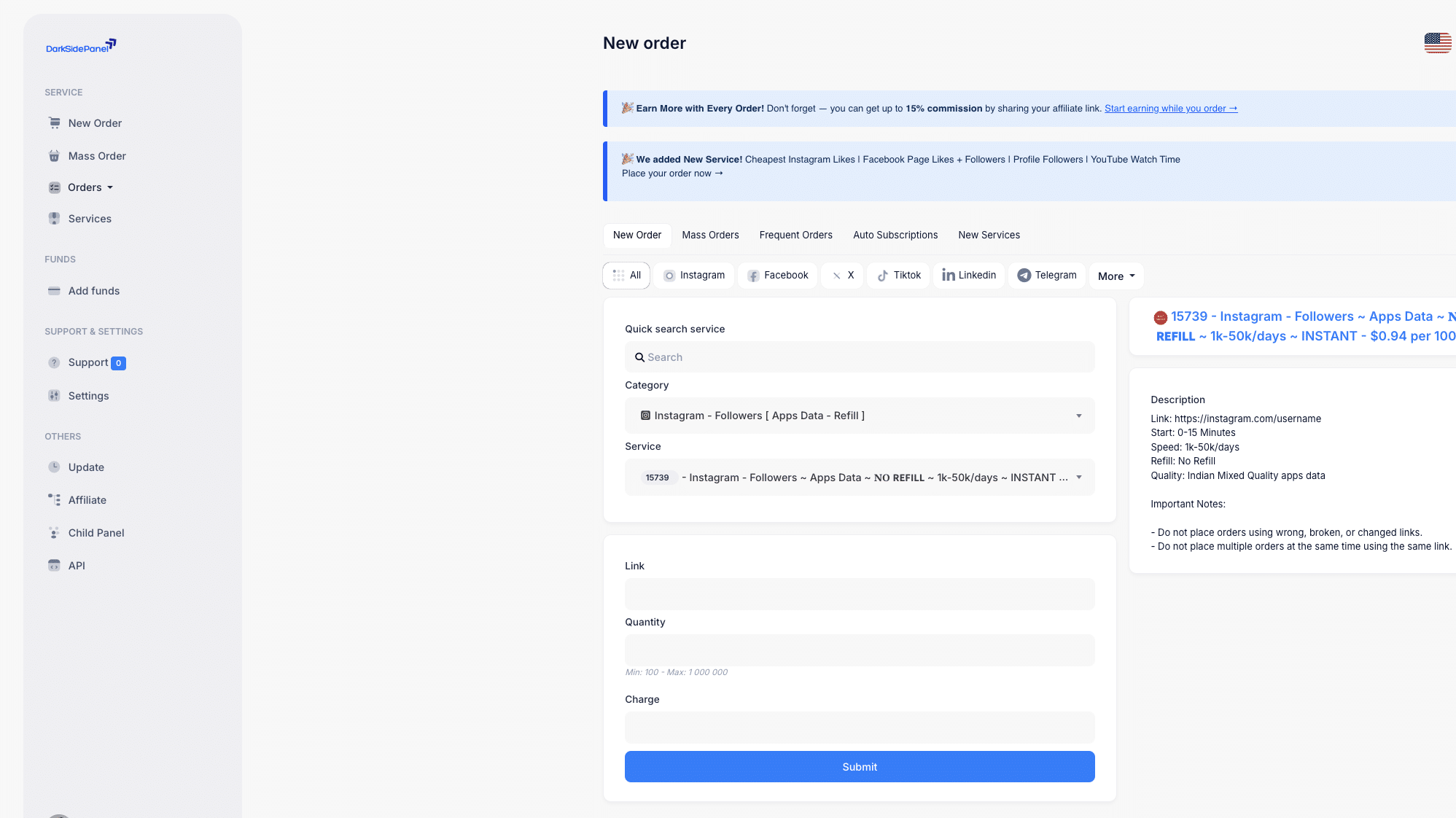Expand the More platforms dropdown
1456x818 pixels.
[x=1116, y=276]
